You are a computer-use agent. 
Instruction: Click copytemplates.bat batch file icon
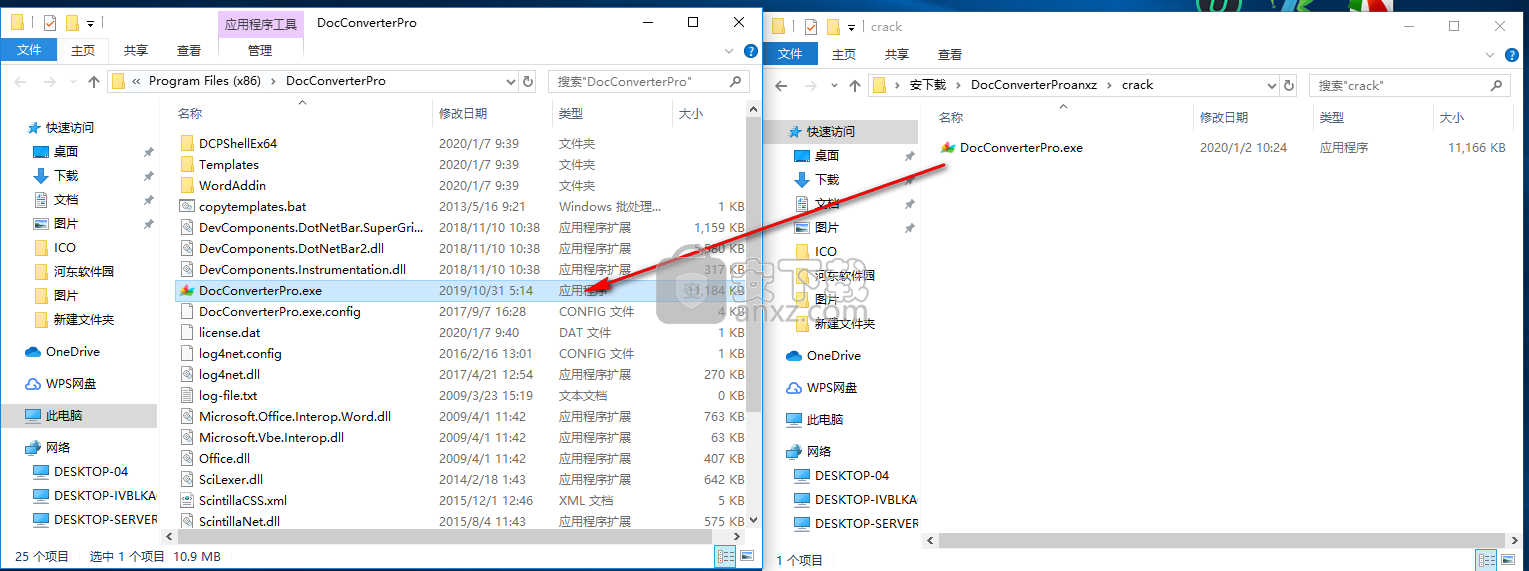pyautogui.click(x=187, y=206)
